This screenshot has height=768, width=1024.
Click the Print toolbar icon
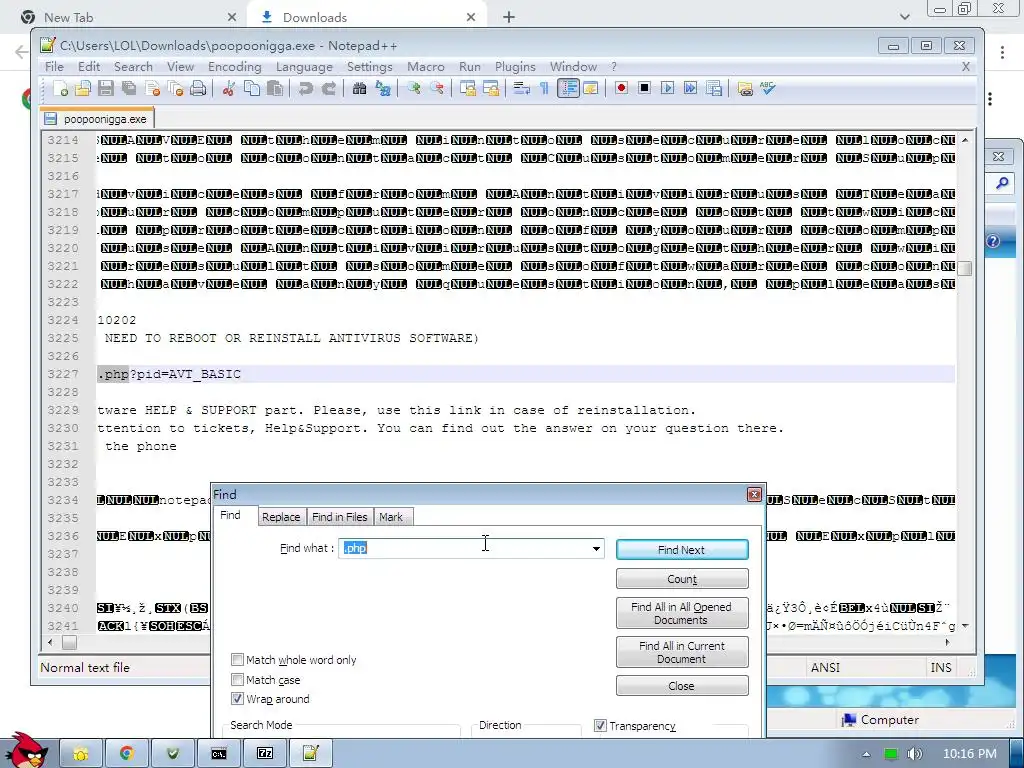[198, 88]
